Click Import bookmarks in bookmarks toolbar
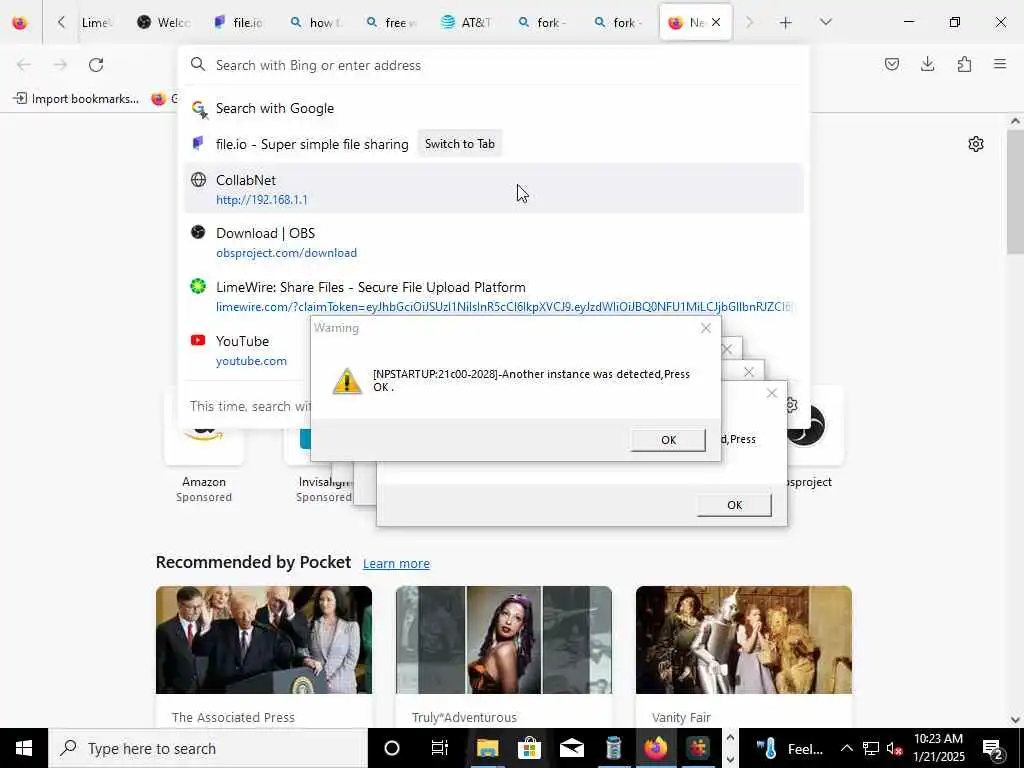 pyautogui.click(x=76, y=99)
